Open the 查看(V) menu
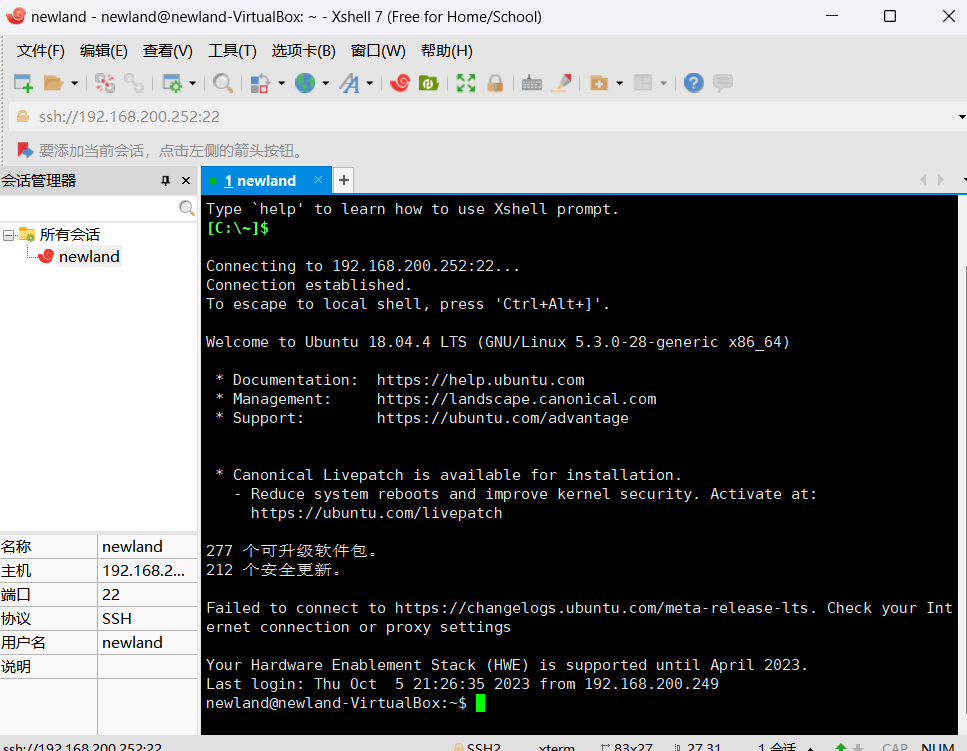The width and height of the screenshot is (967, 751). [x=168, y=51]
